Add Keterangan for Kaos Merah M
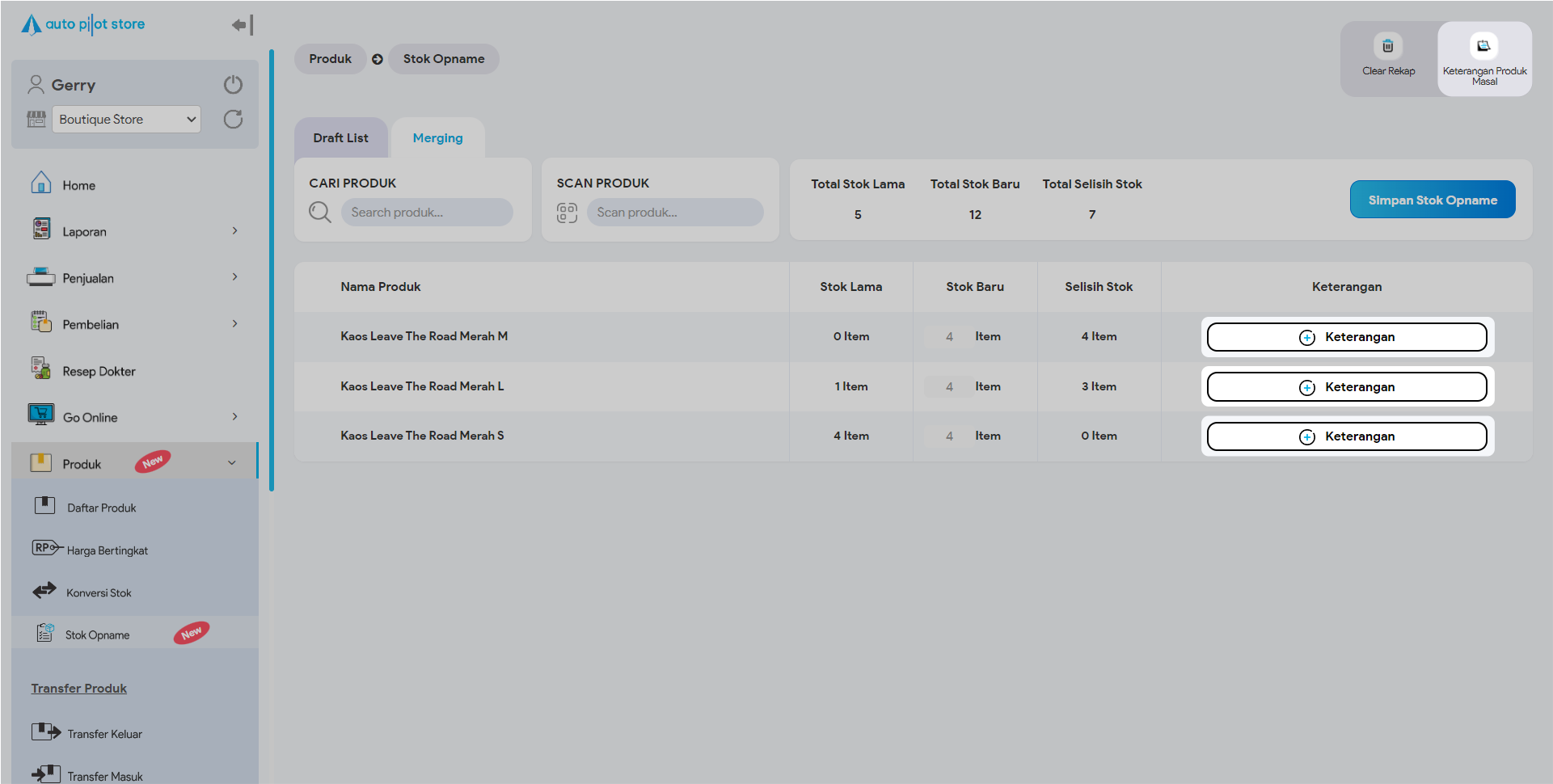This screenshot has height=784, width=1553. point(1346,337)
